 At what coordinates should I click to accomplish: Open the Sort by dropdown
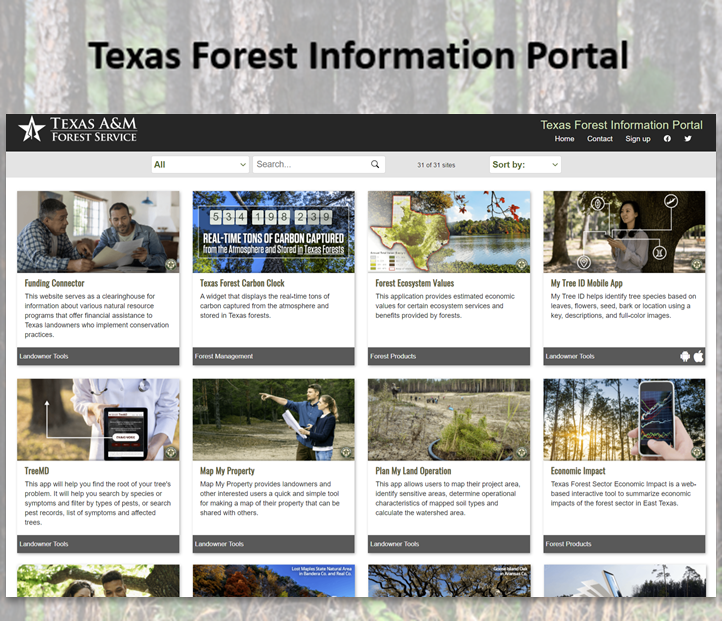click(525, 164)
